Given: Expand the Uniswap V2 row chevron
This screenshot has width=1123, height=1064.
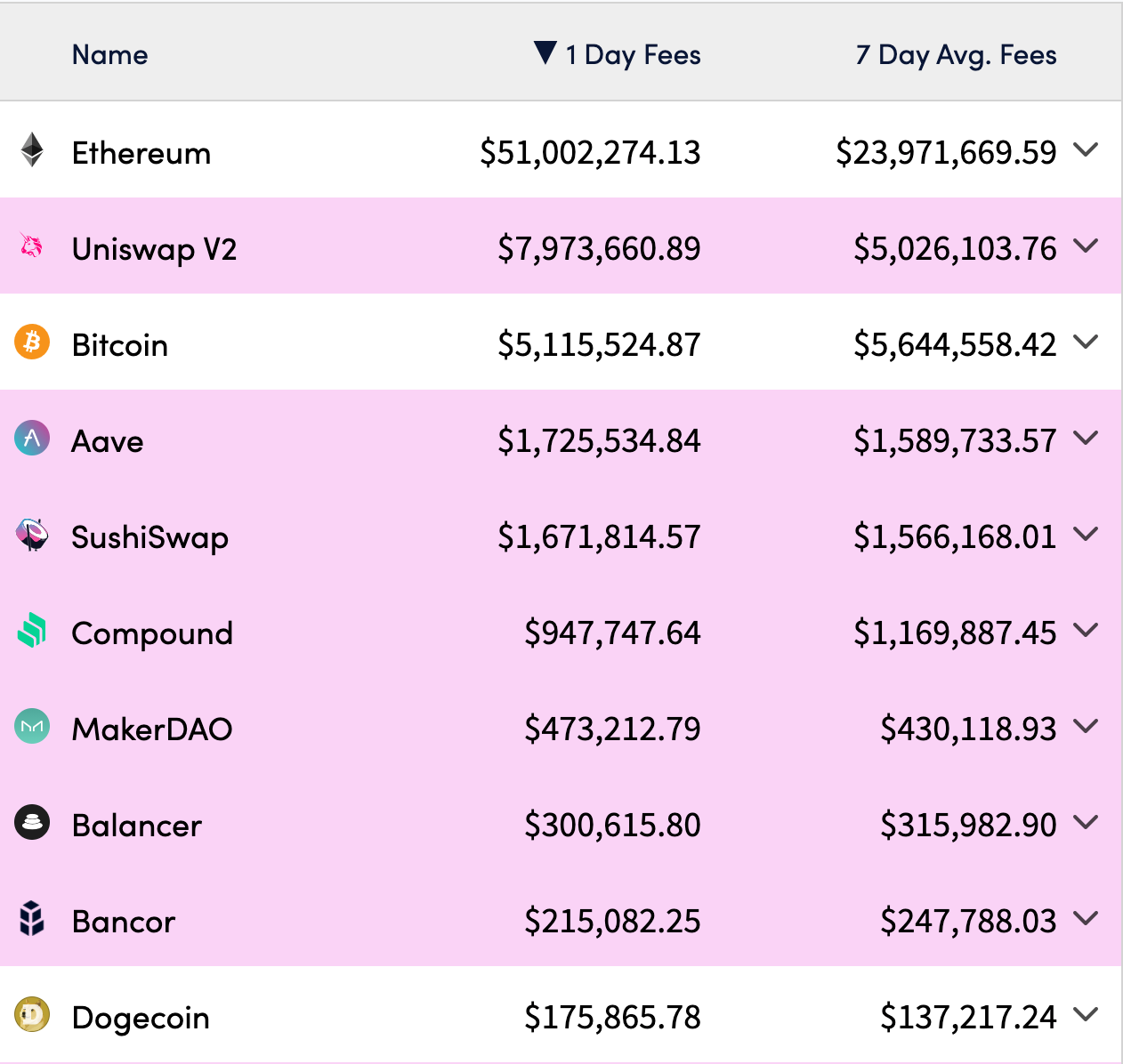Looking at the screenshot, I should tap(1086, 246).
